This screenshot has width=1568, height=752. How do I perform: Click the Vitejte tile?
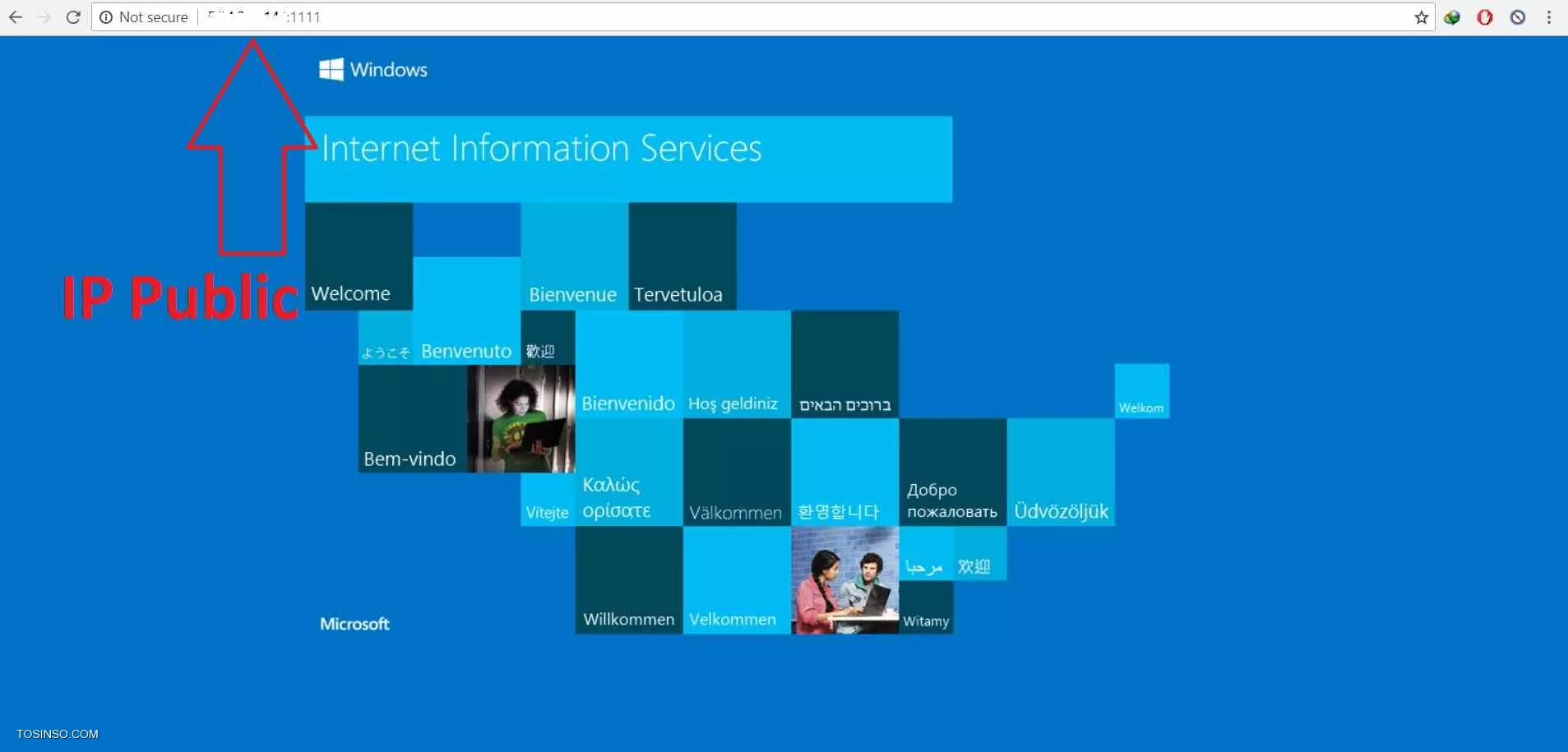click(548, 500)
